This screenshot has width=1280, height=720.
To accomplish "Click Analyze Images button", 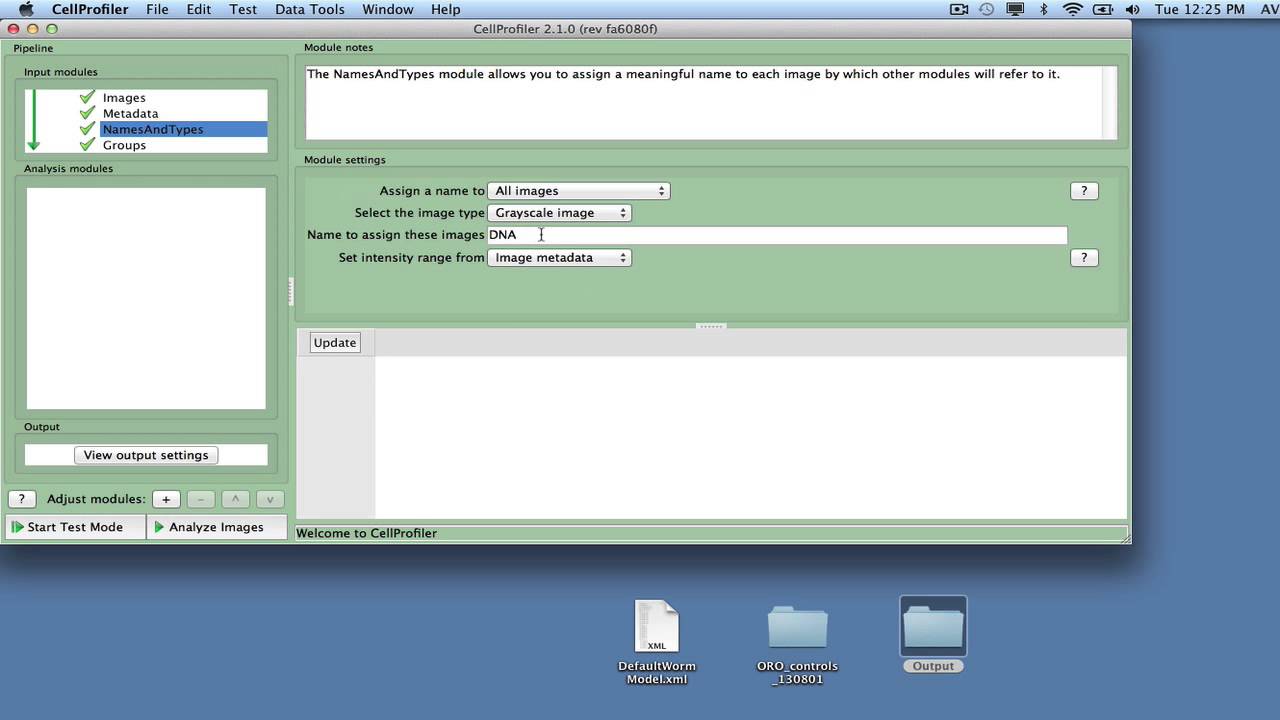I will (x=216, y=527).
